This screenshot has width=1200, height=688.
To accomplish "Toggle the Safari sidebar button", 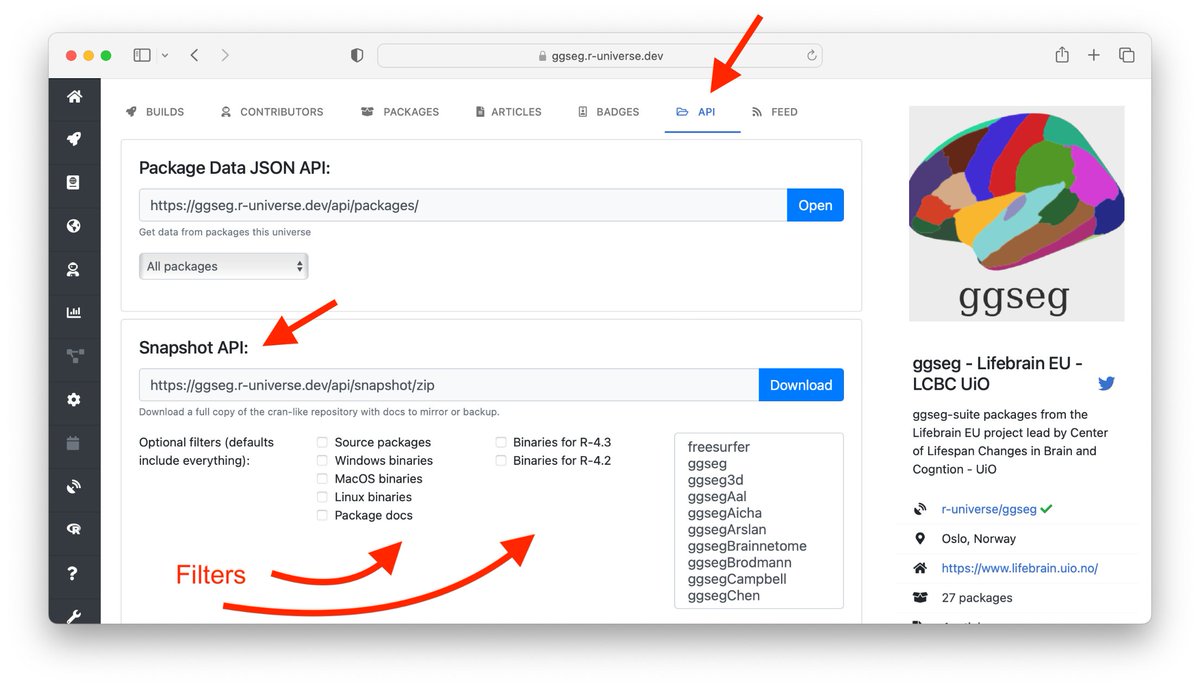I will 142,55.
